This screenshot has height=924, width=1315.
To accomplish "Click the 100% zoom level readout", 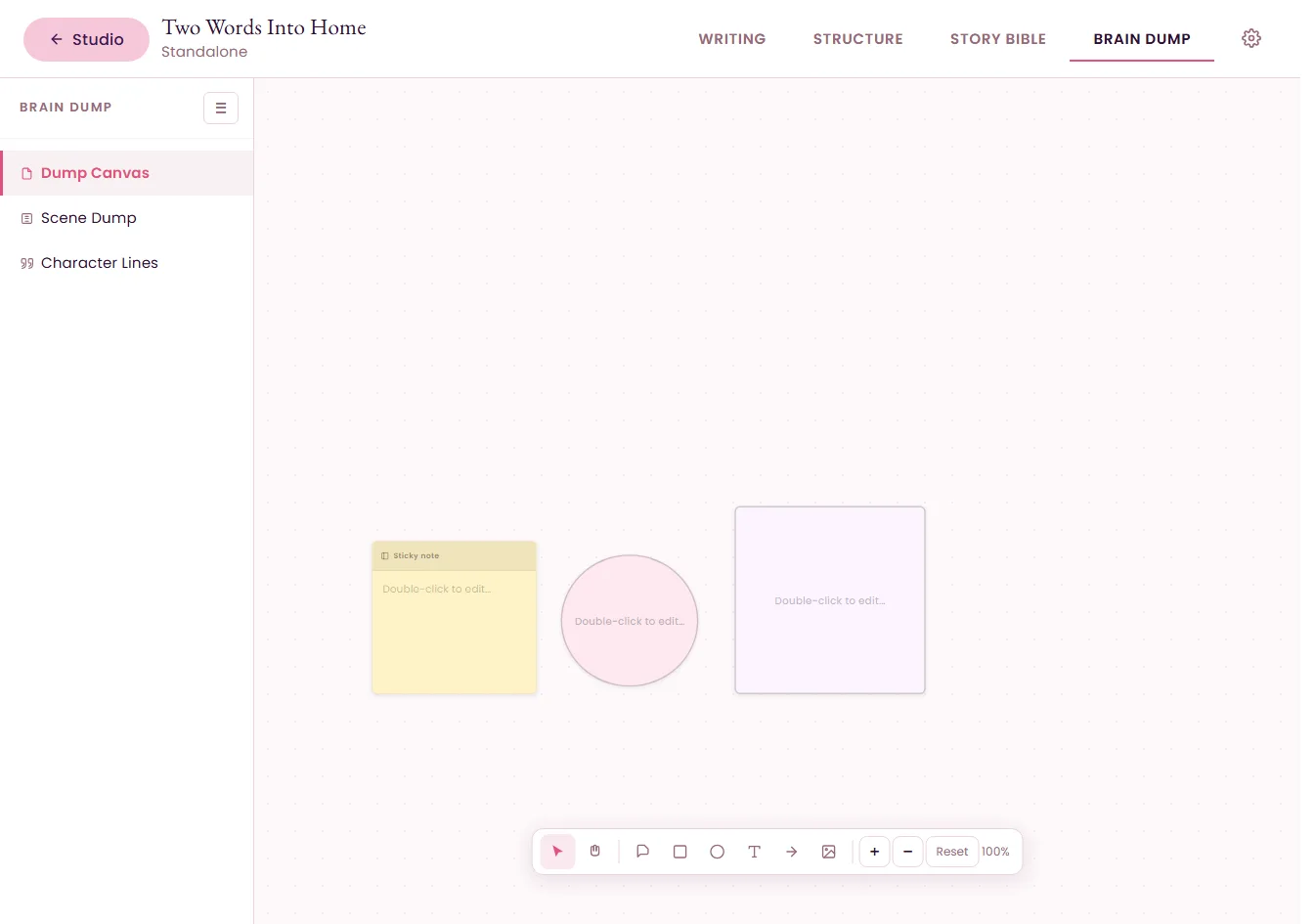I will (x=995, y=852).
